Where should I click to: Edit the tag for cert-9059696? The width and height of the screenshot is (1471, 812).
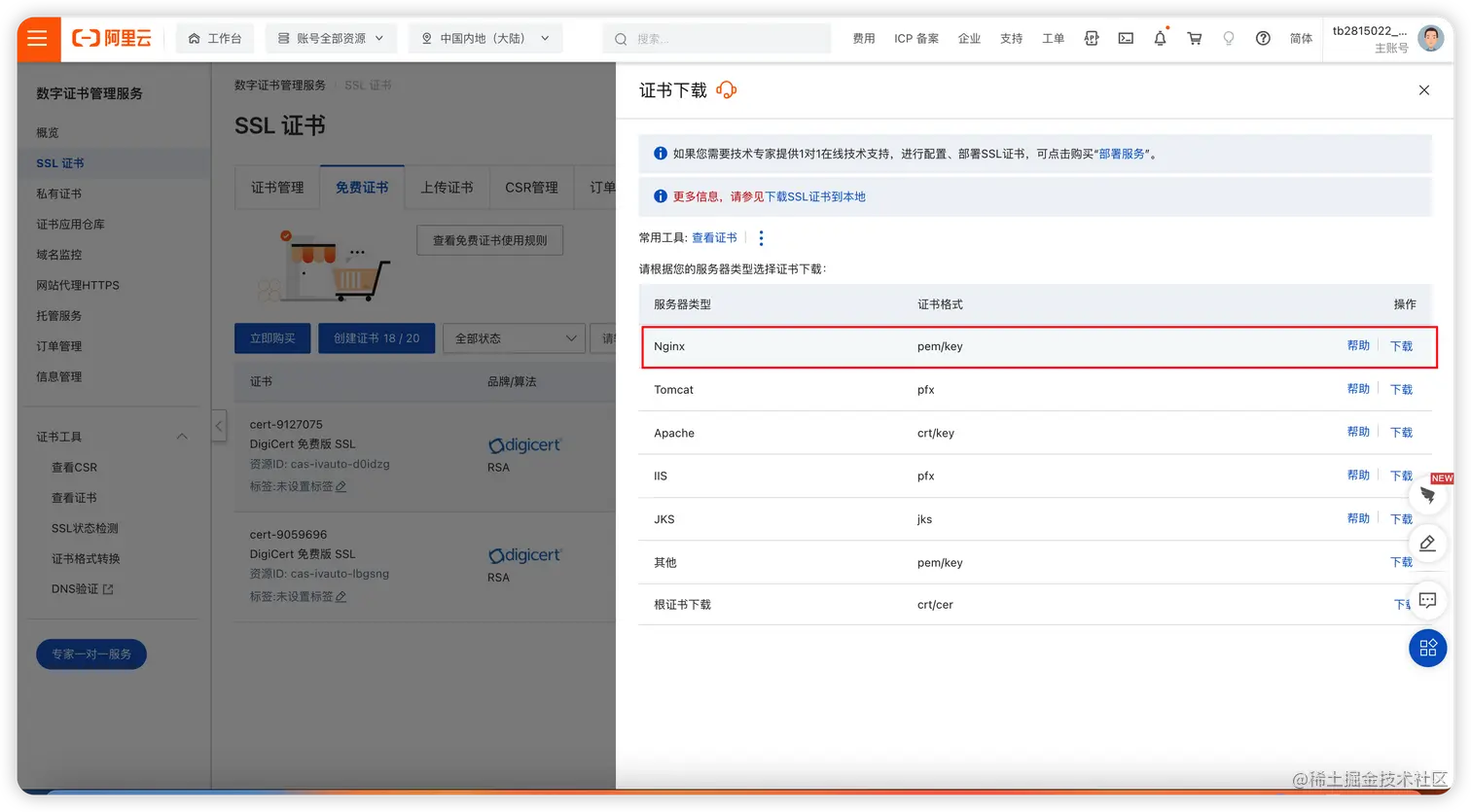[341, 597]
